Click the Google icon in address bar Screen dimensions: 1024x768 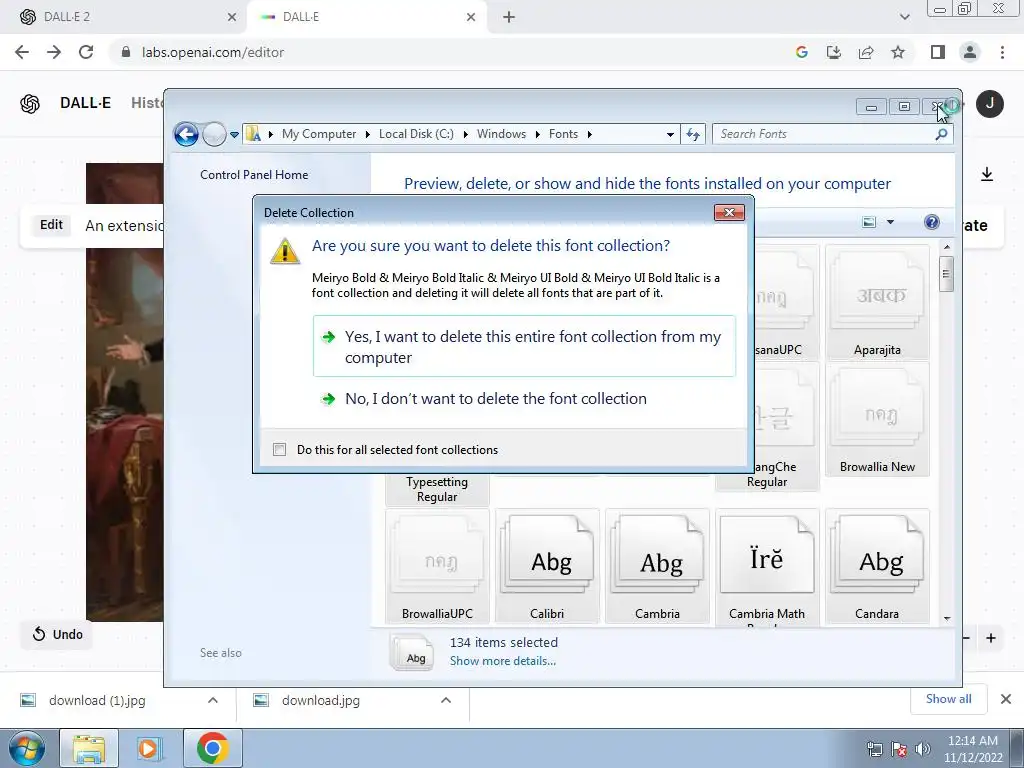pos(801,52)
